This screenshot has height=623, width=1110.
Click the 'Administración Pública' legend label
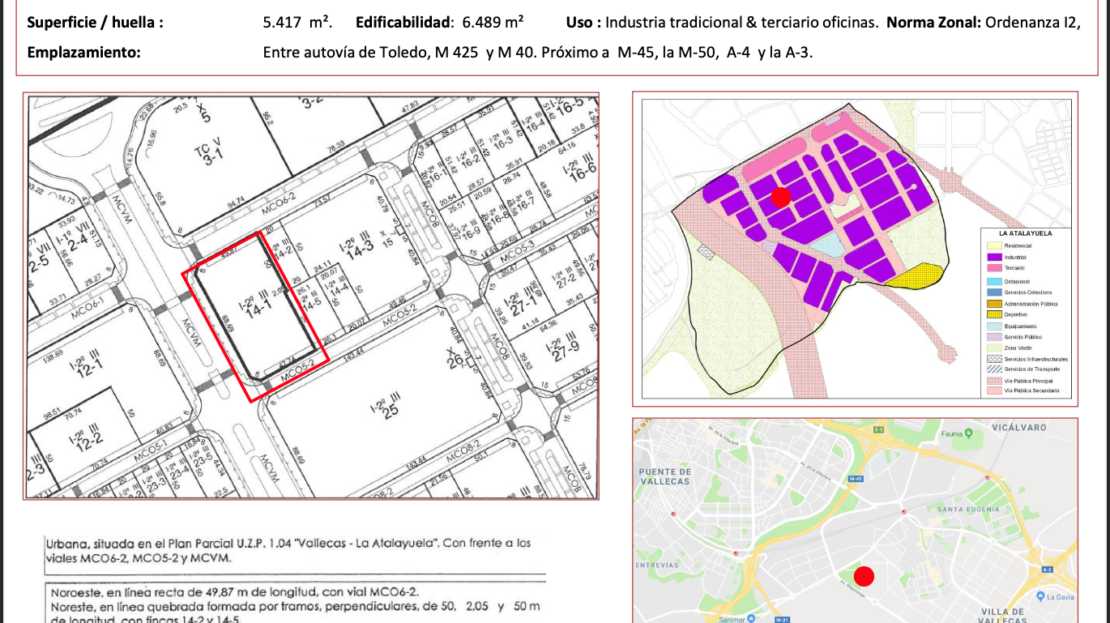pyautogui.click(x=1031, y=304)
